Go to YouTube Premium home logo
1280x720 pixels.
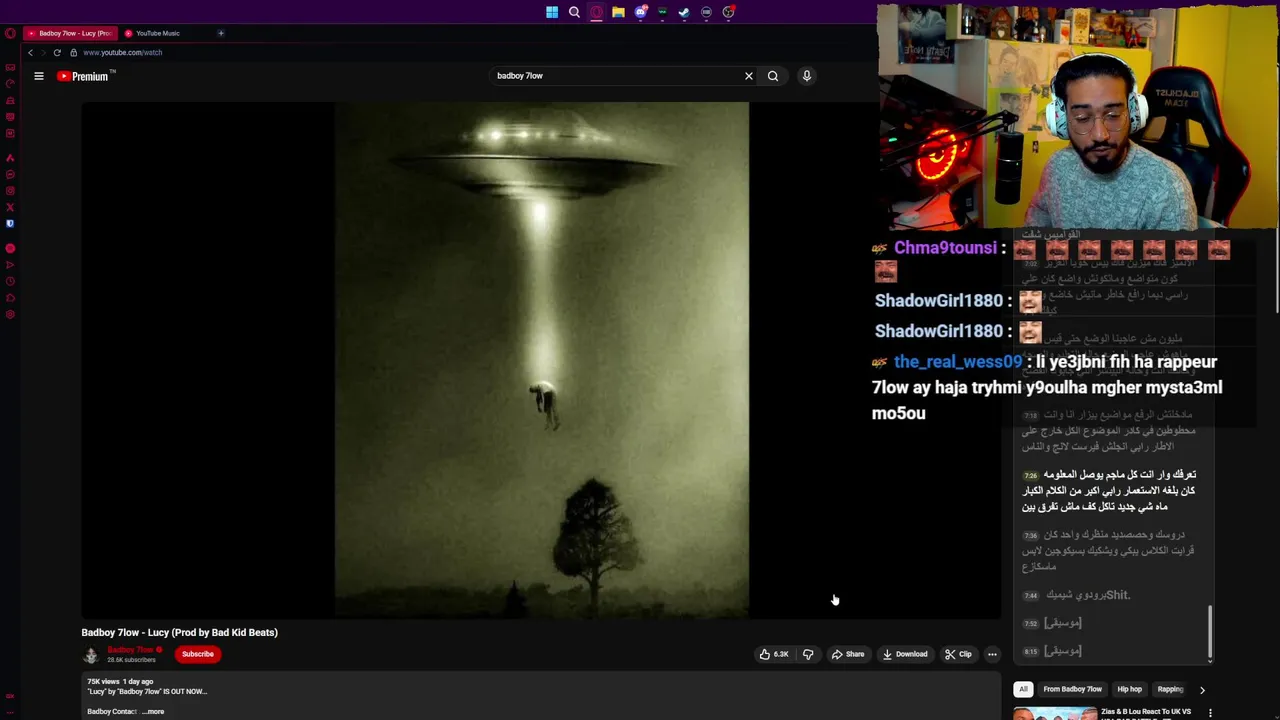[86, 76]
